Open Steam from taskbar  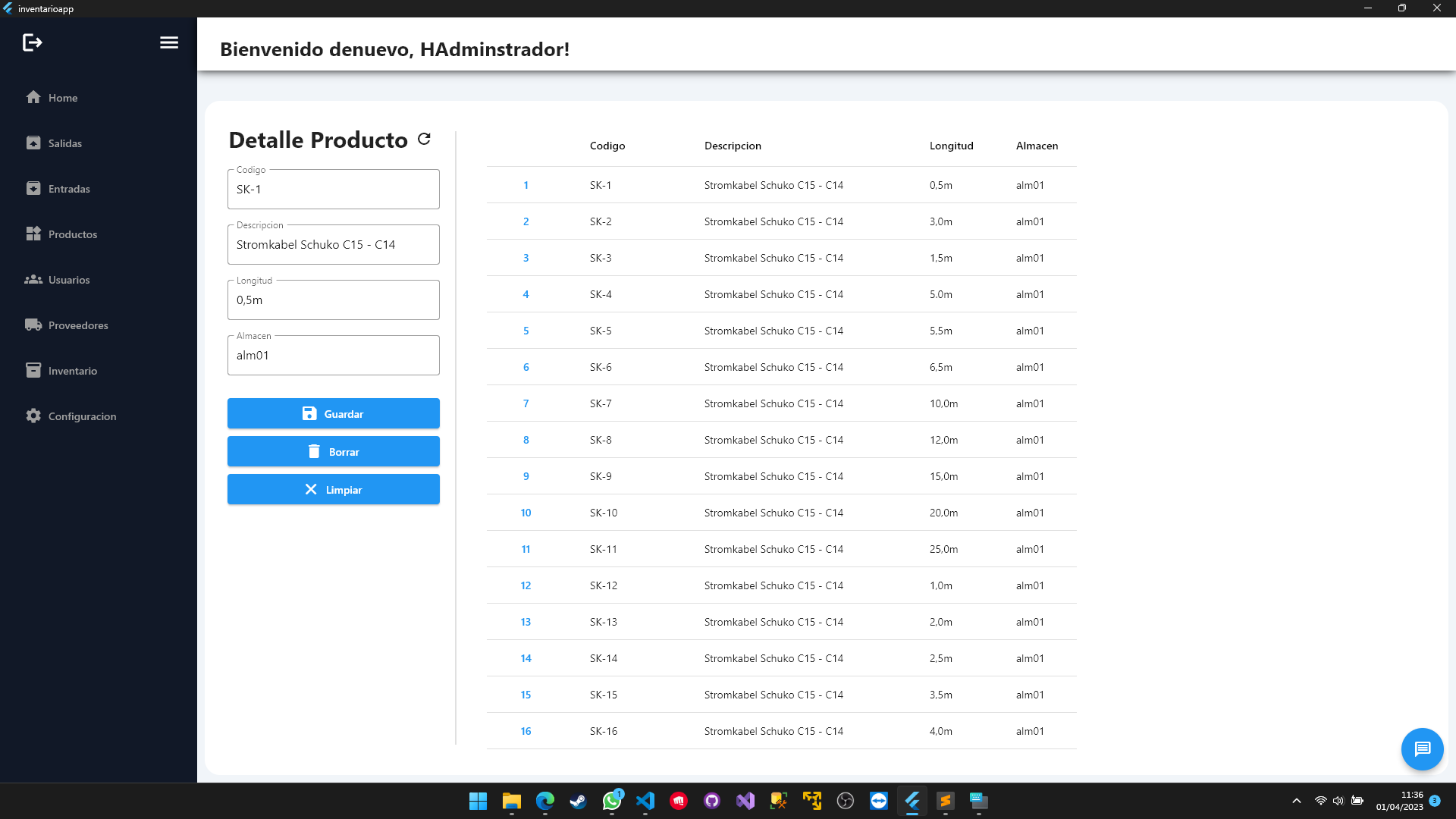(578, 801)
